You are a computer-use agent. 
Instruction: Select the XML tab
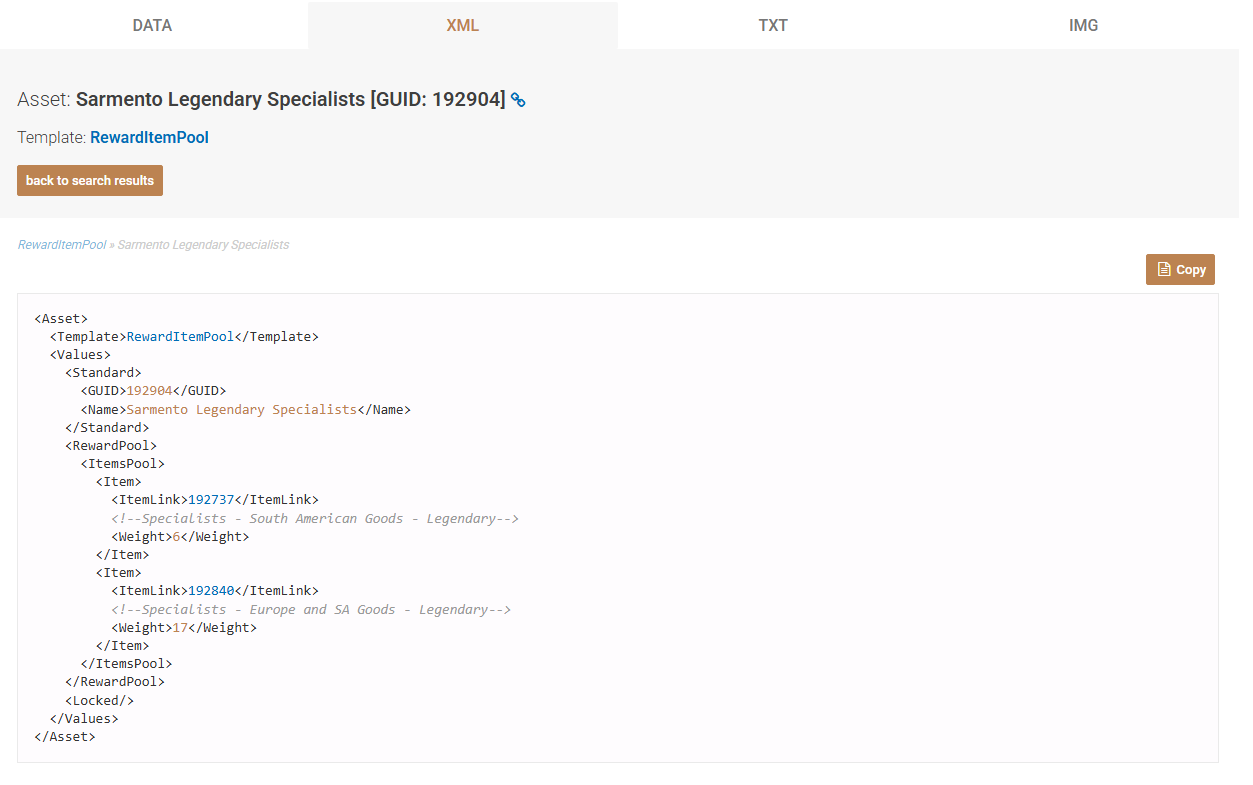pyautogui.click(x=462, y=25)
